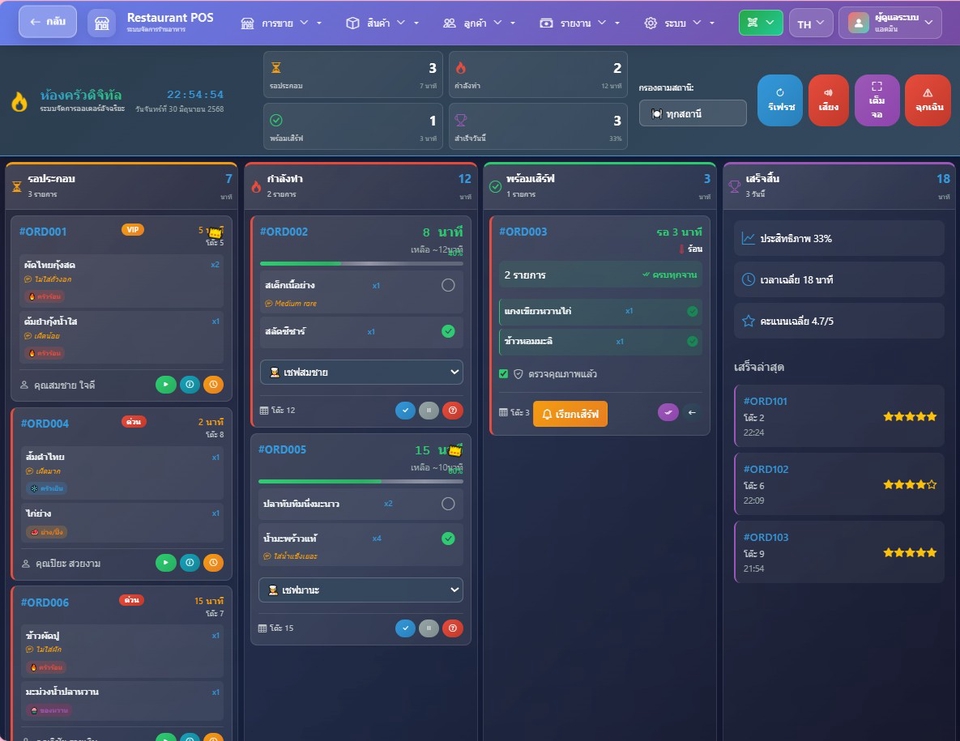960x741 pixels.
Task: Click the red help button on ORD005
Action: coord(453,628)
